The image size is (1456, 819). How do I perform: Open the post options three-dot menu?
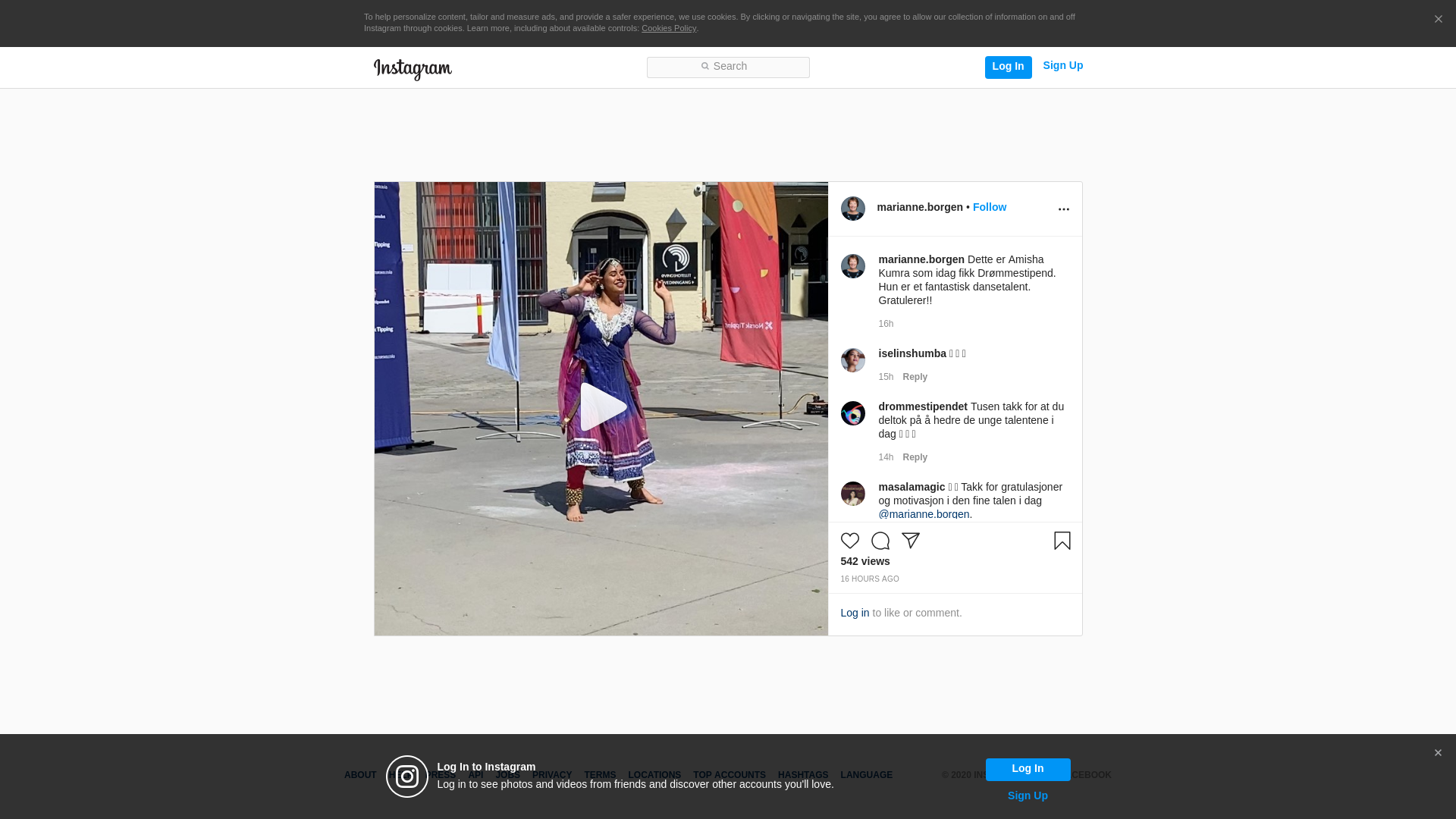(x=1063, y=209)
